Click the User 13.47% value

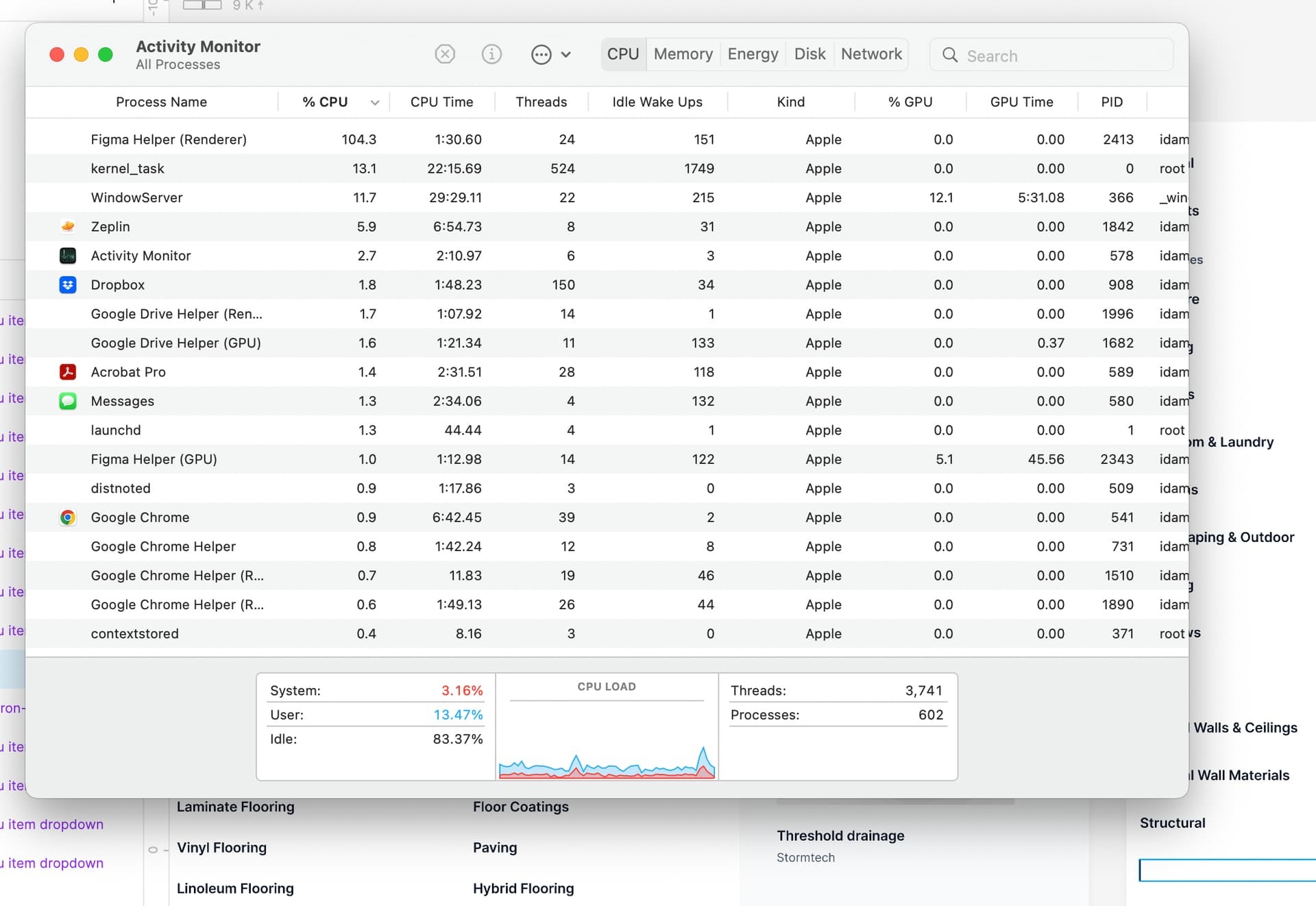pyautogui.click(x=458, y=715)
